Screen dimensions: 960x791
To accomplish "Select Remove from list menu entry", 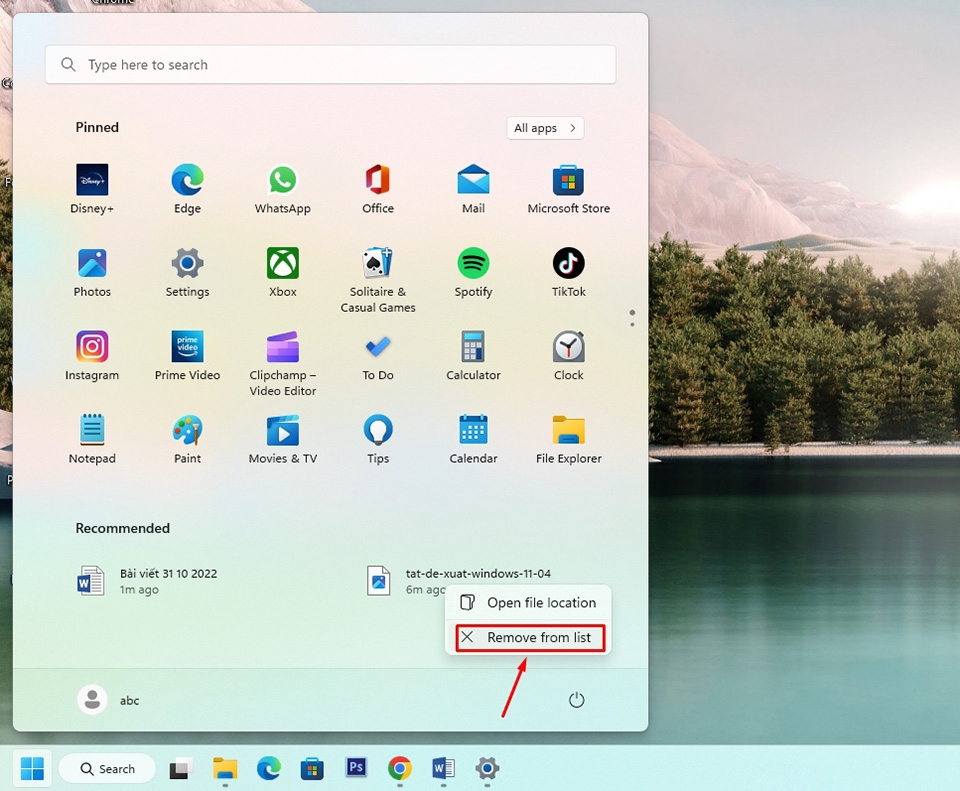I will [530, 637].
